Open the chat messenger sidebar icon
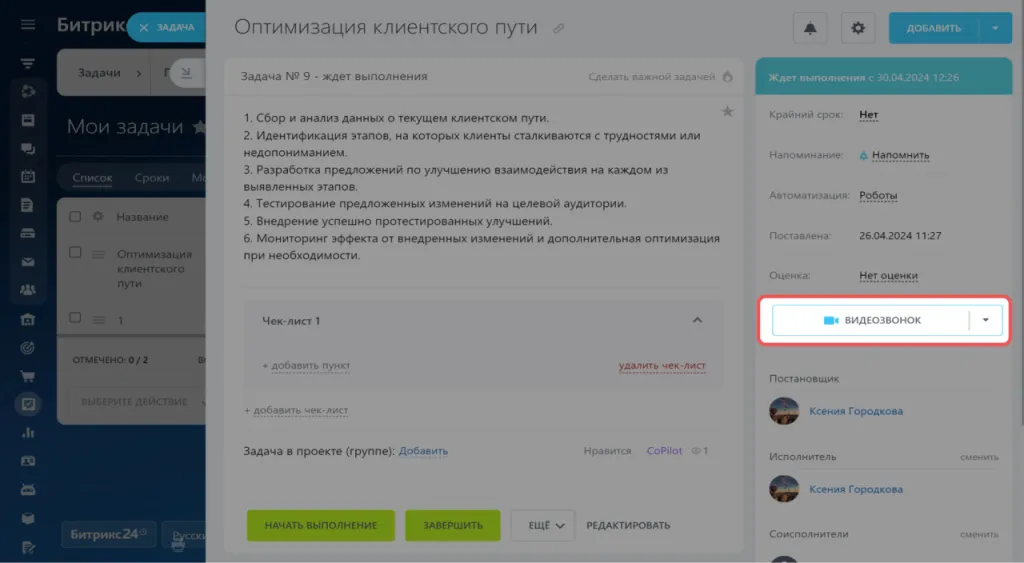 [27, 148]
